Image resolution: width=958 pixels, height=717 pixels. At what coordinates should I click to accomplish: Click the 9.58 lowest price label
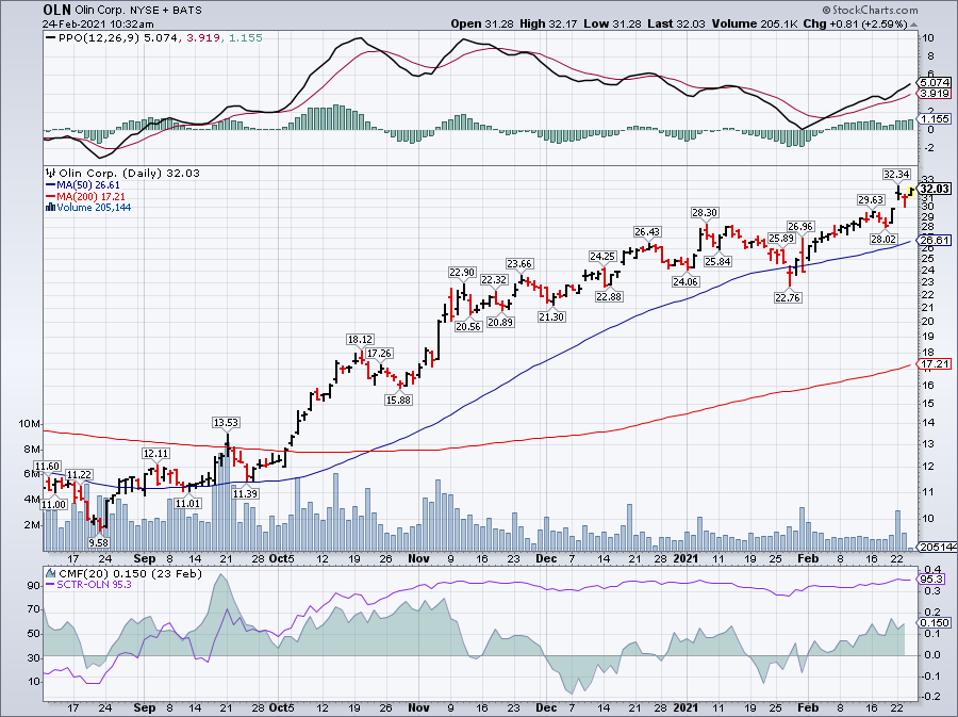click(98, 542)
